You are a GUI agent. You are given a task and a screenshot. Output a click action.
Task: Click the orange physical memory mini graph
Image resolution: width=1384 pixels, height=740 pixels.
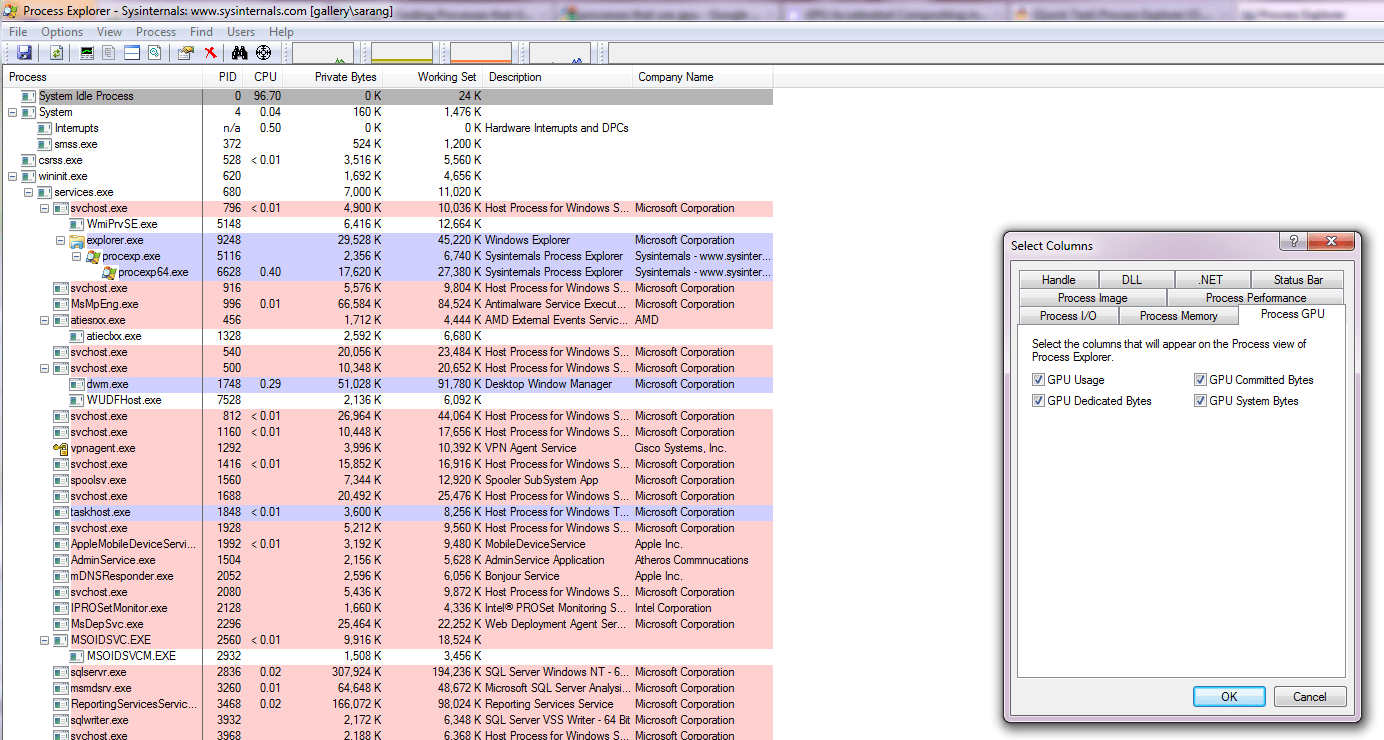click(x=481, y=53)
